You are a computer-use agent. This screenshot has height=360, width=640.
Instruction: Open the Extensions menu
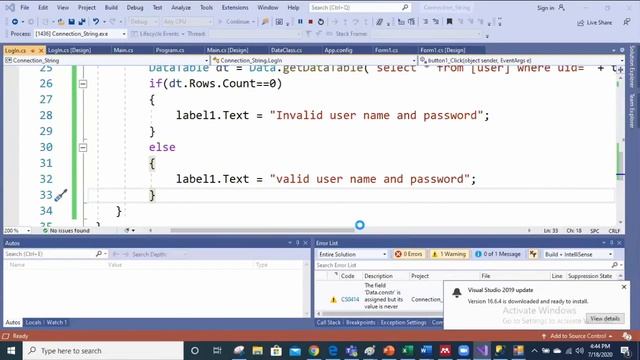[235, 8]
